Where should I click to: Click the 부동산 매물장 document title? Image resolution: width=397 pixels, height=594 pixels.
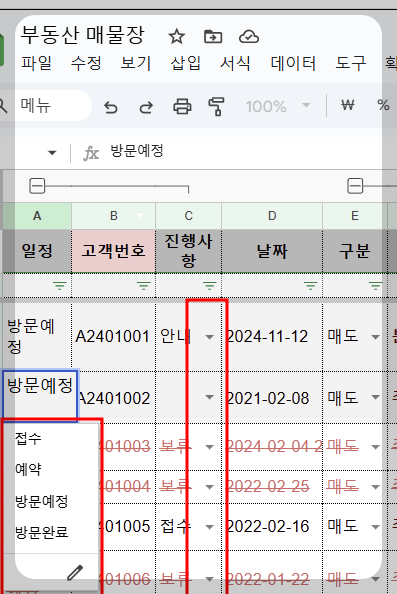click(82, 35)
